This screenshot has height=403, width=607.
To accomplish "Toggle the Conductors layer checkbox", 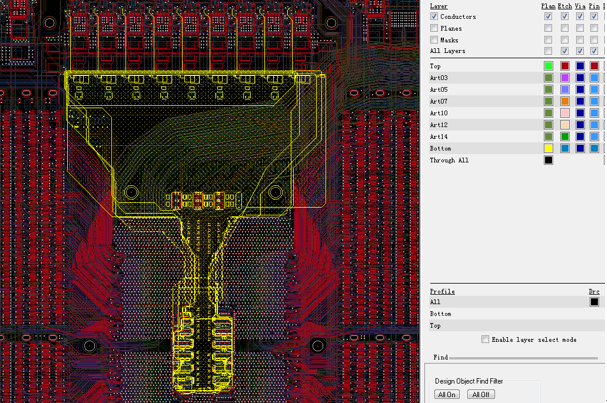I will [x=434, y=17].
